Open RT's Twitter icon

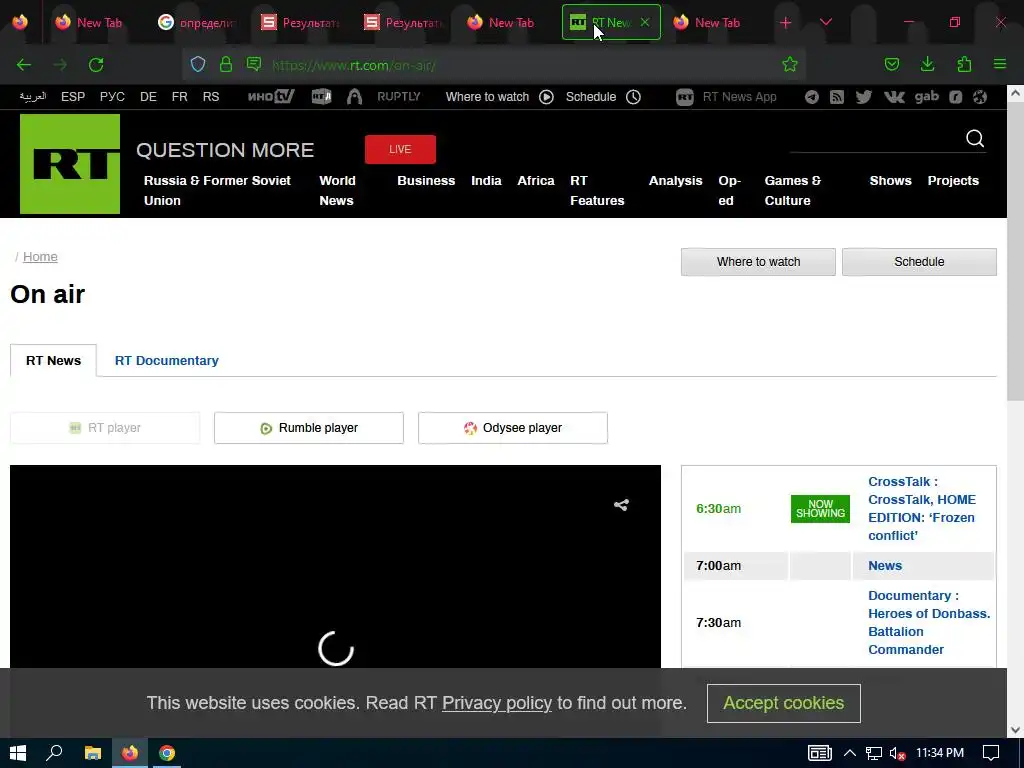(x=863, y=97)
